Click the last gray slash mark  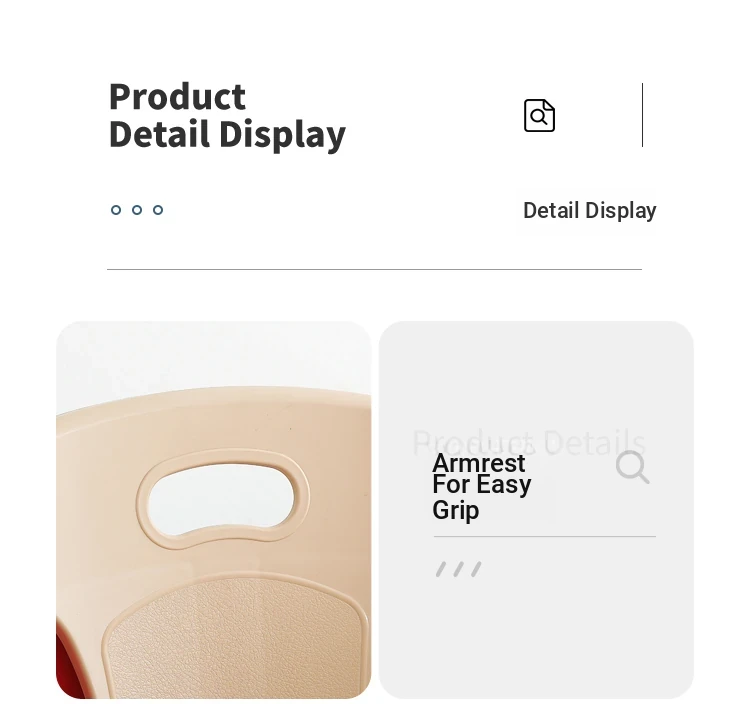click(476, 569)
